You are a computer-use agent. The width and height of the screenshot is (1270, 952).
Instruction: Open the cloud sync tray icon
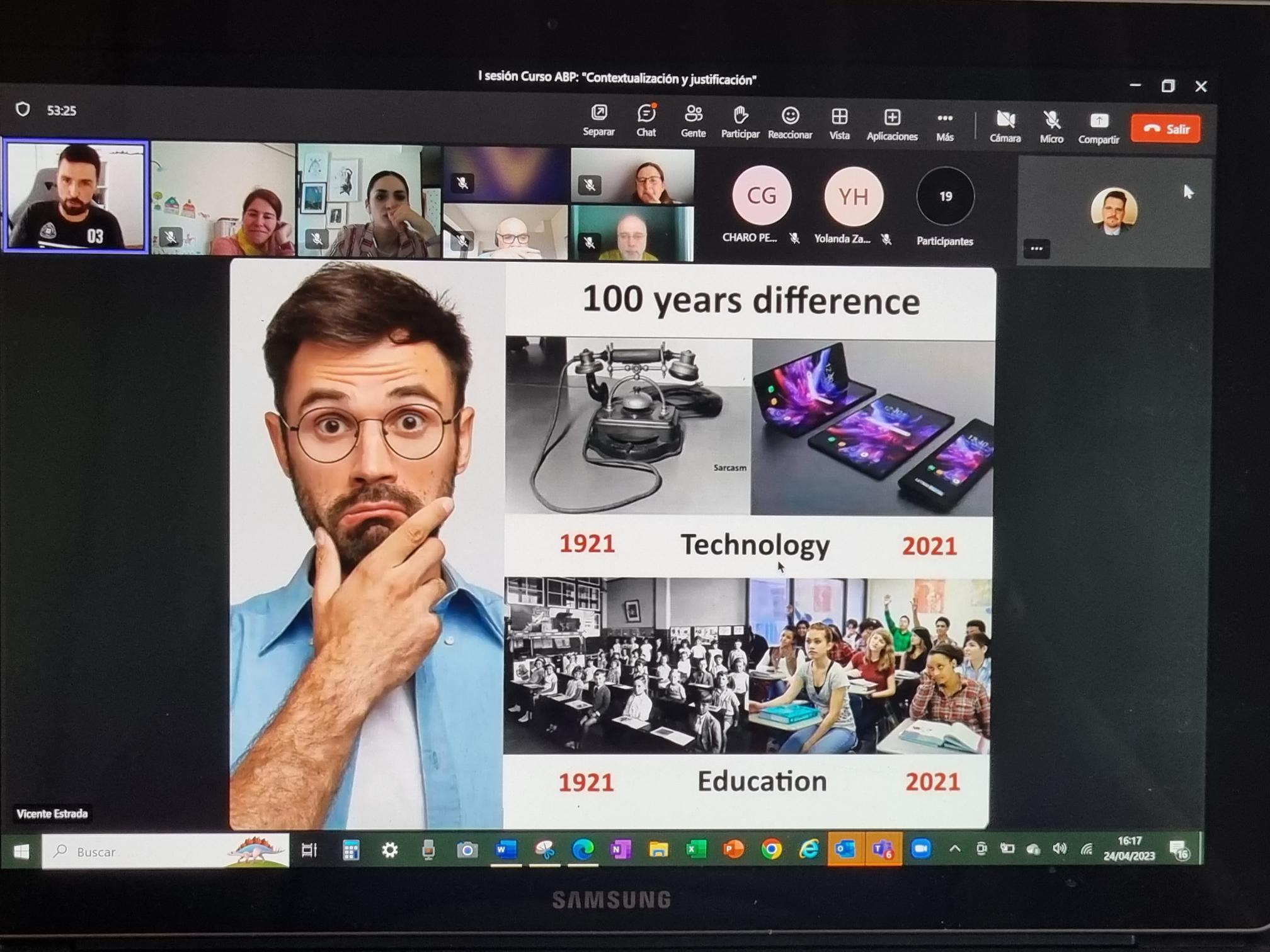1033,849
